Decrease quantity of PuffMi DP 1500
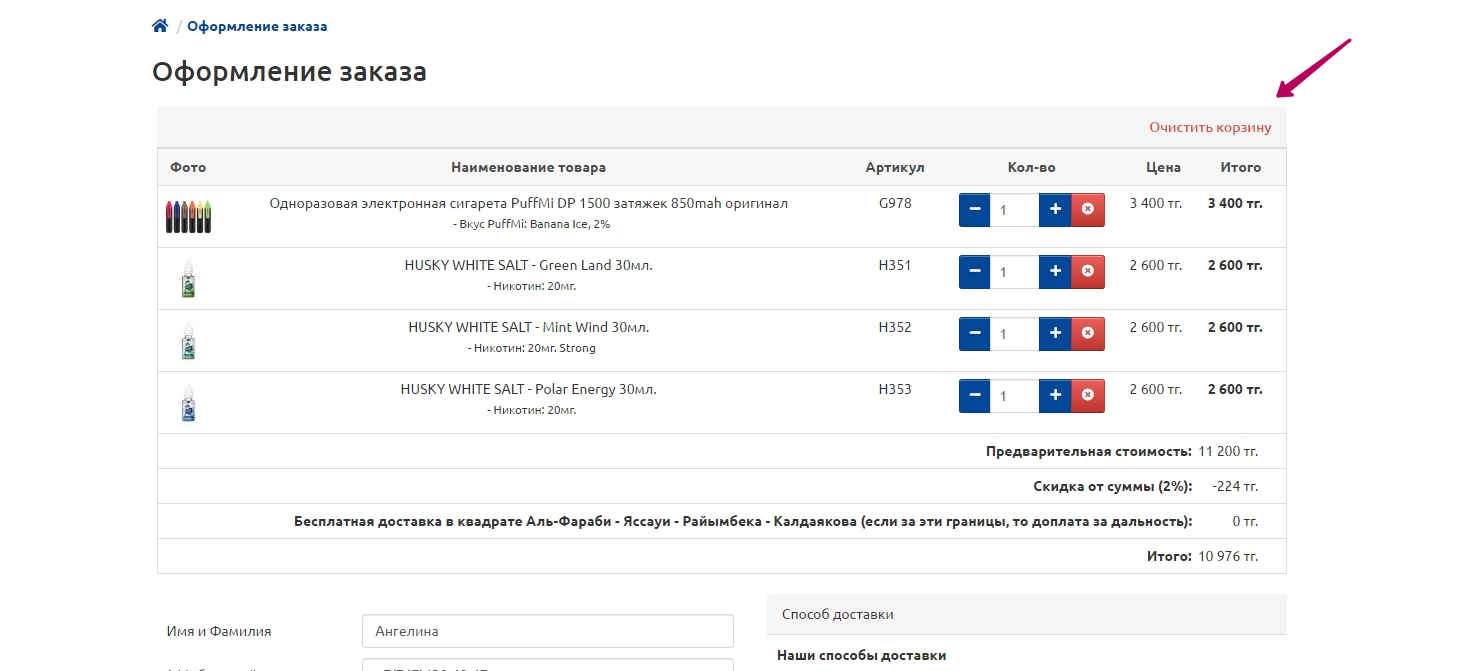The image size is (1458, 671). click(x=975, y=210)
